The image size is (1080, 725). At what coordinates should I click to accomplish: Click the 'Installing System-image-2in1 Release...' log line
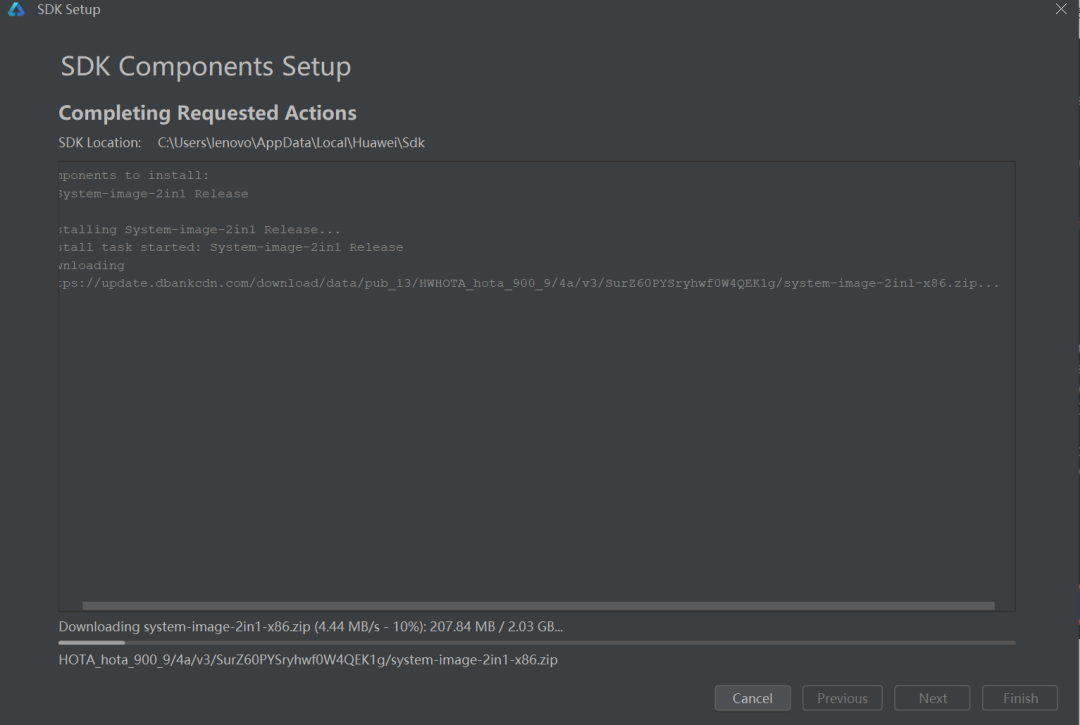tap(200, 229)
